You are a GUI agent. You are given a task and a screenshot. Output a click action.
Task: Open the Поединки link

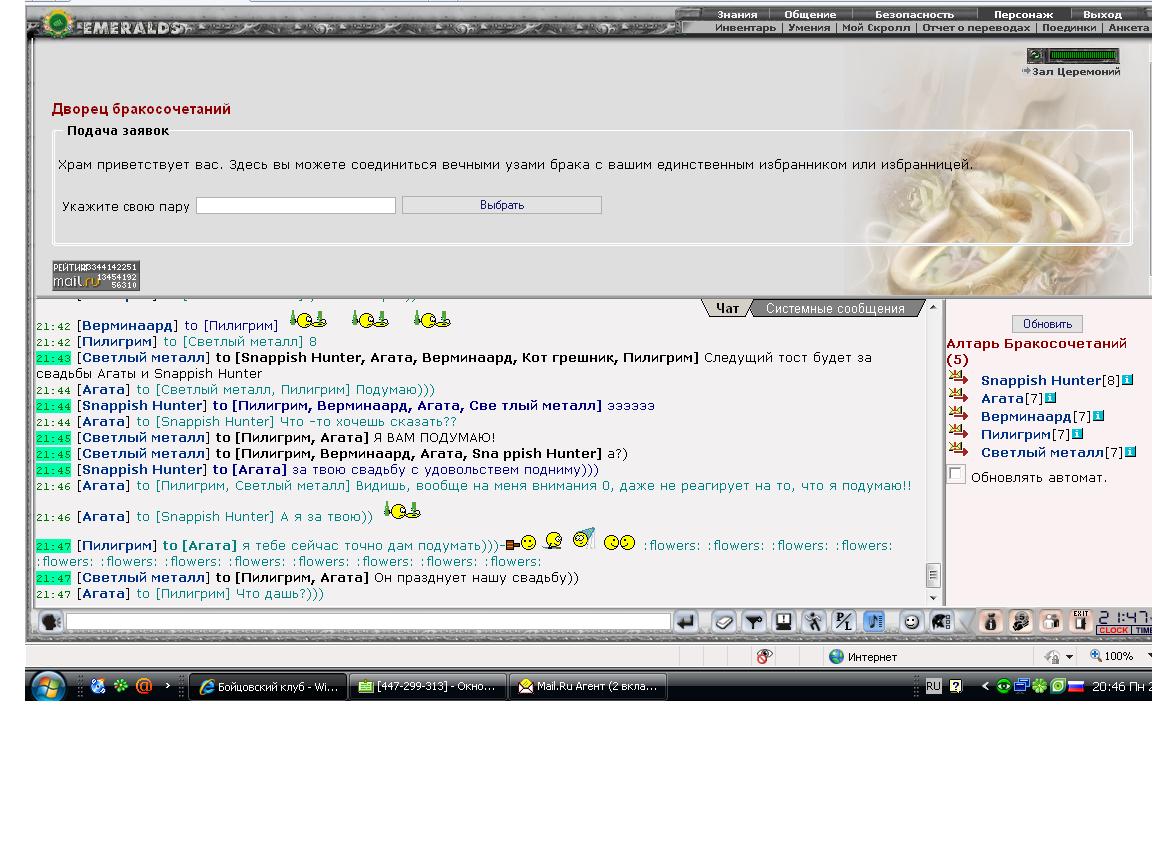point(1069,28)
